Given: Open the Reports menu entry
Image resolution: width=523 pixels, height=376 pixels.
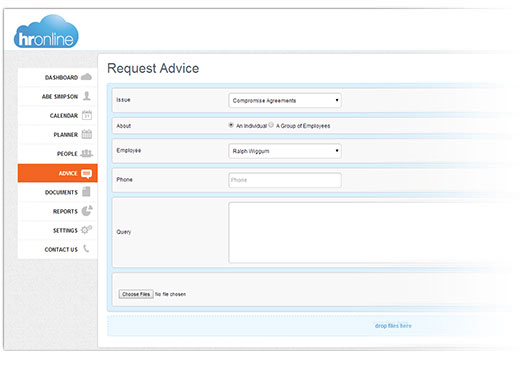Looking at the screenshot, I should [57, 211].
